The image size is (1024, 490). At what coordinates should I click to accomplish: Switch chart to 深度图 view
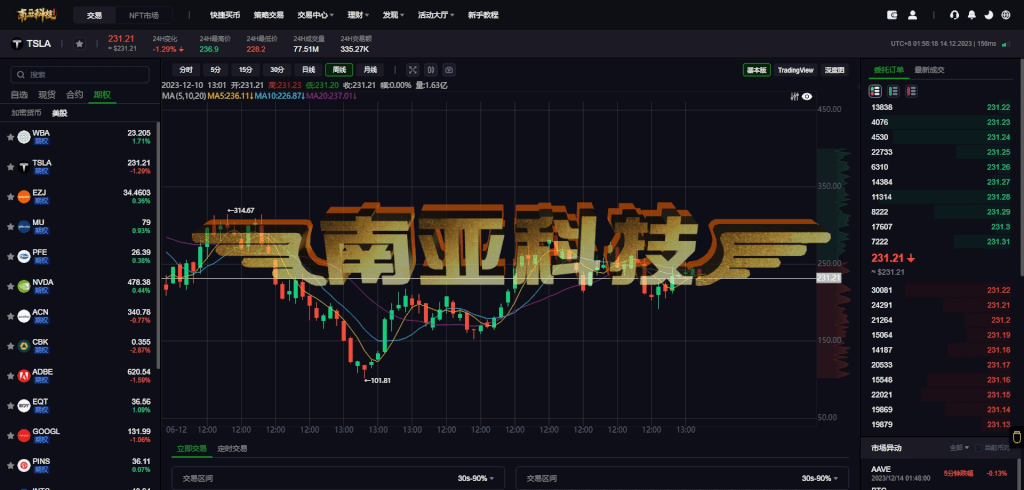tap(834, 70)
